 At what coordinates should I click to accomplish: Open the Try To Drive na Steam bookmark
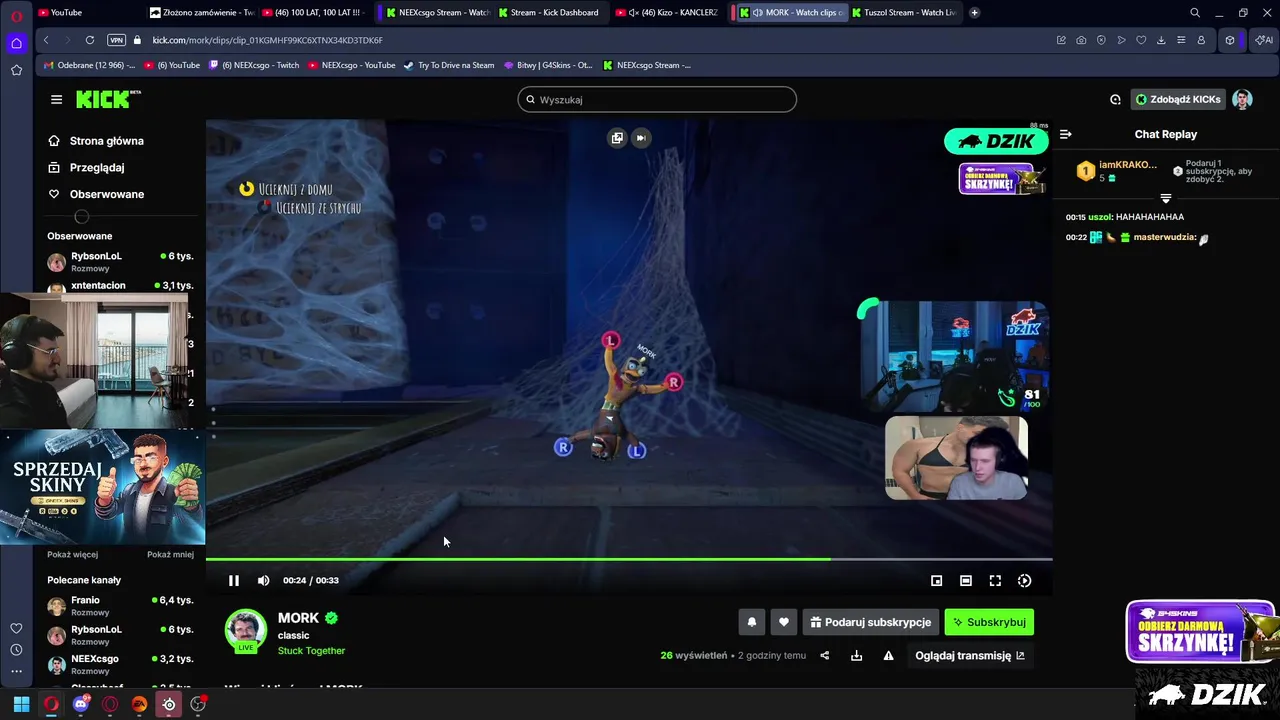point(448,65)
